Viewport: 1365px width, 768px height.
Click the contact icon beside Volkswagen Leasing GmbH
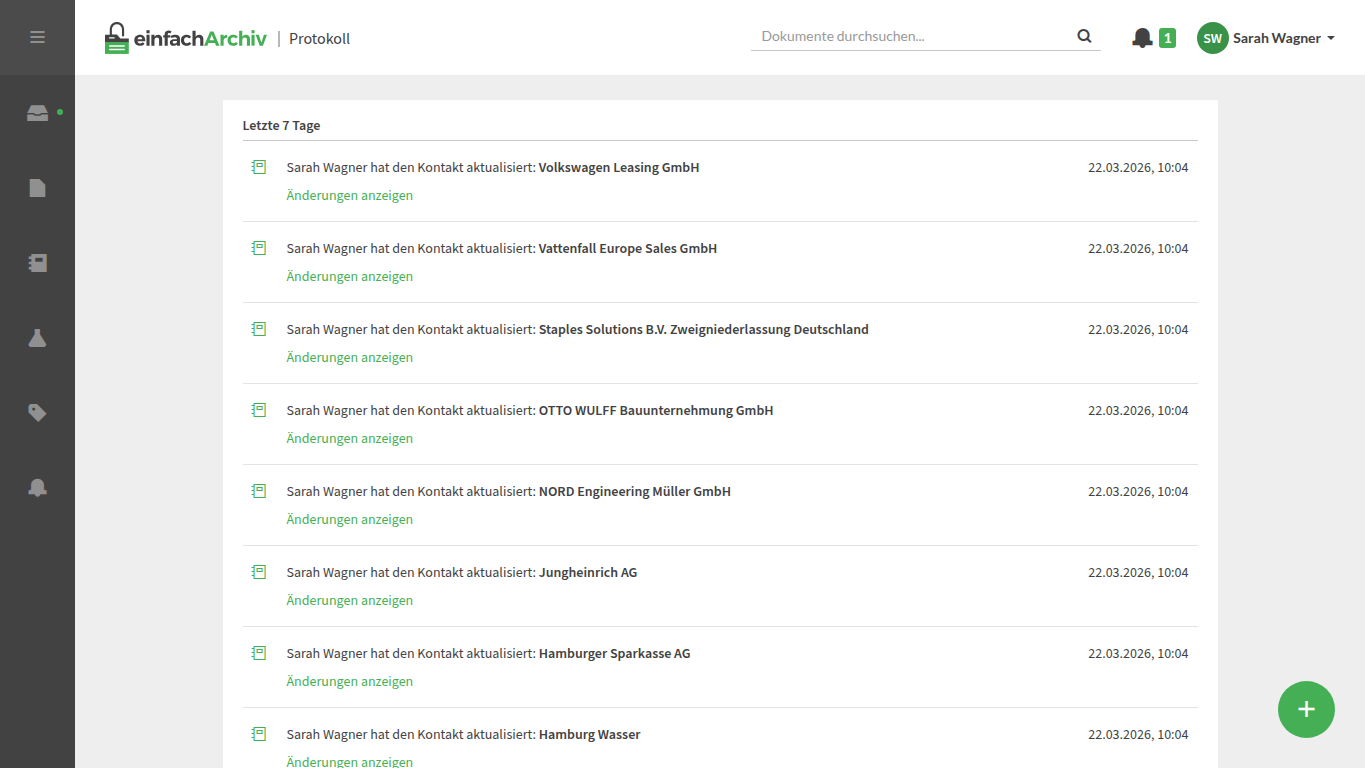point(259,167)
